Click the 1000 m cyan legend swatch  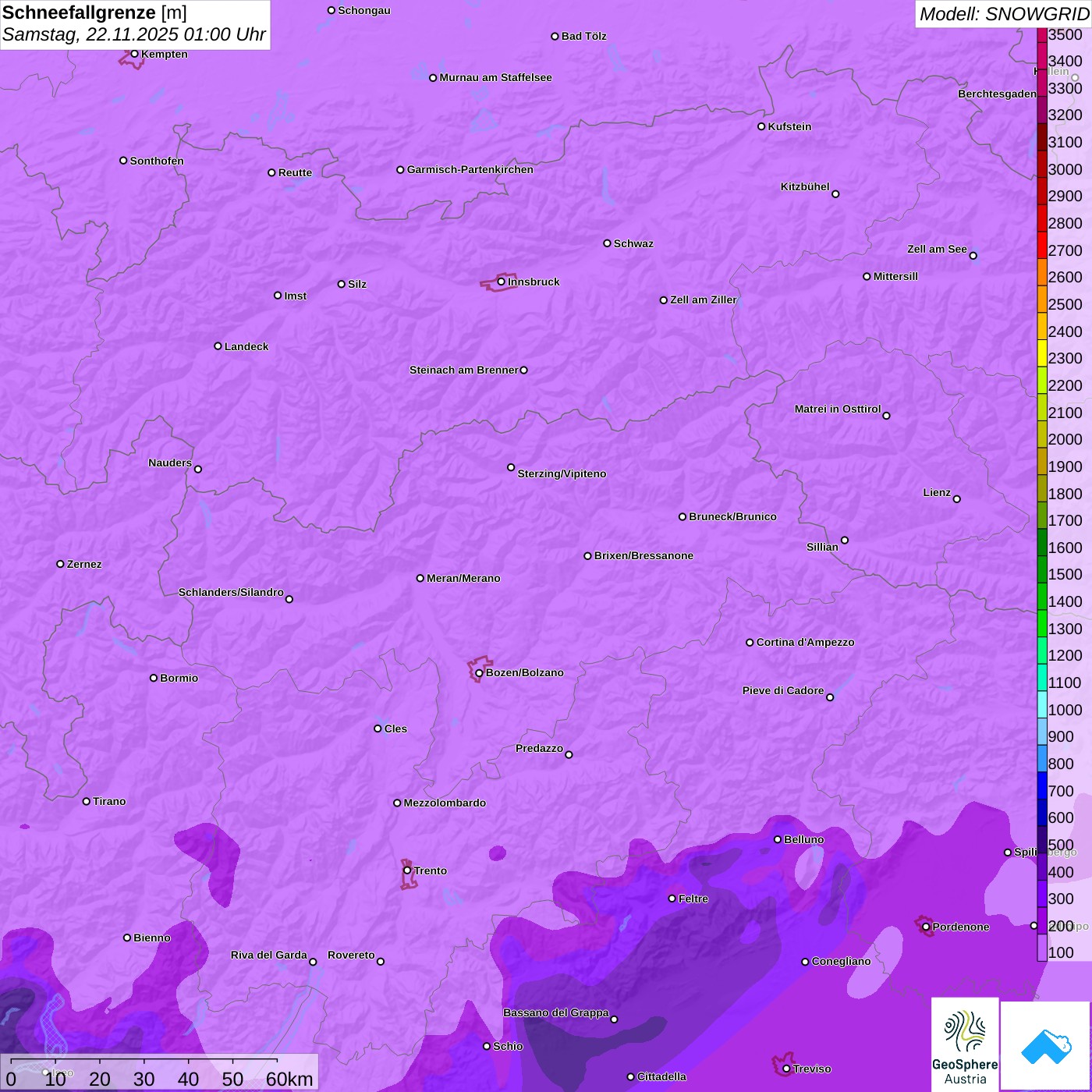tap(1042, 704)
